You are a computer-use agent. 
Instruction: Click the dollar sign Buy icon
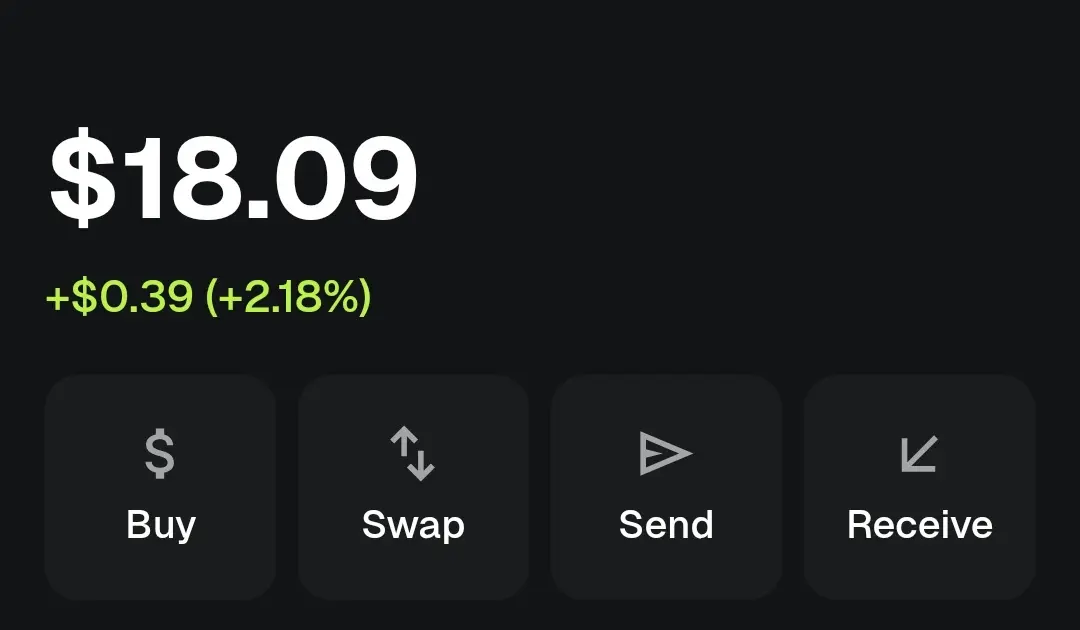pos(160,454)
